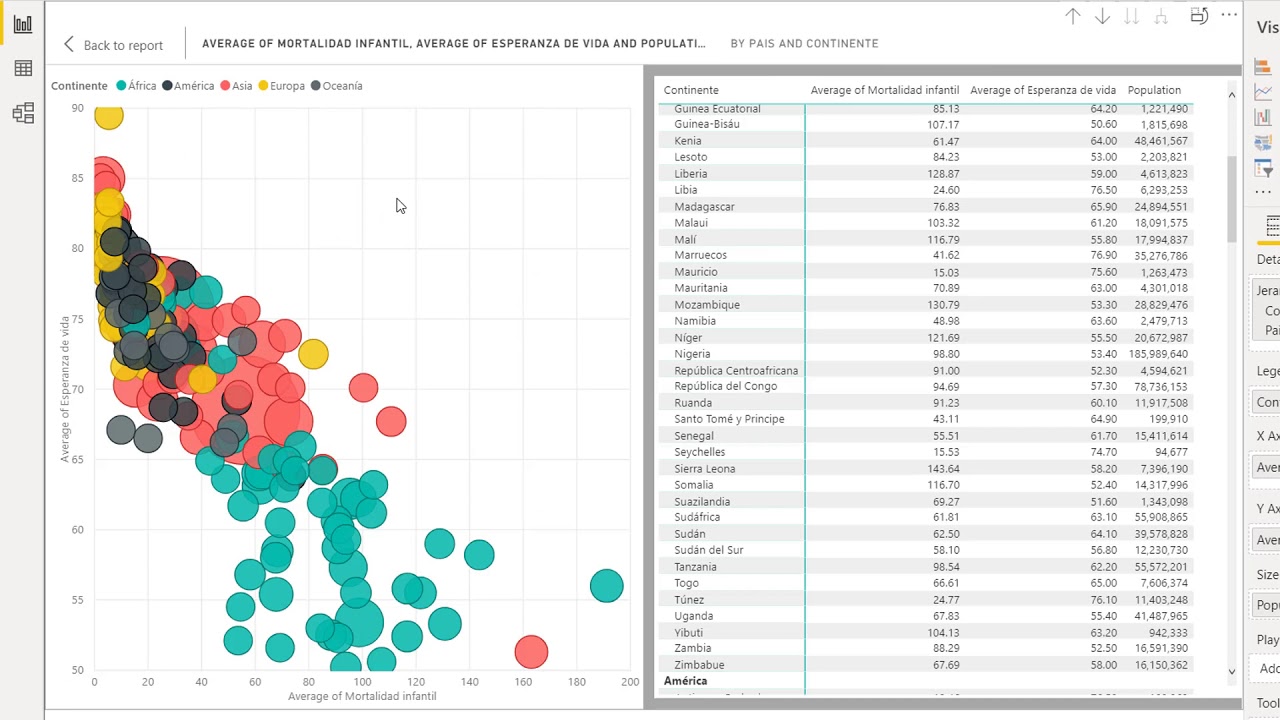Screen dimensions: 1280x720
Task: Click the lone teal bubble near 190 mortality
Action: click(x=607, y=586)
